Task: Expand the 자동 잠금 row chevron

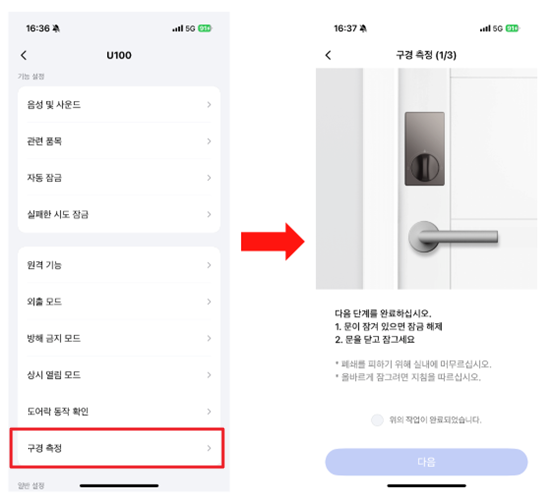Action: 209,178
